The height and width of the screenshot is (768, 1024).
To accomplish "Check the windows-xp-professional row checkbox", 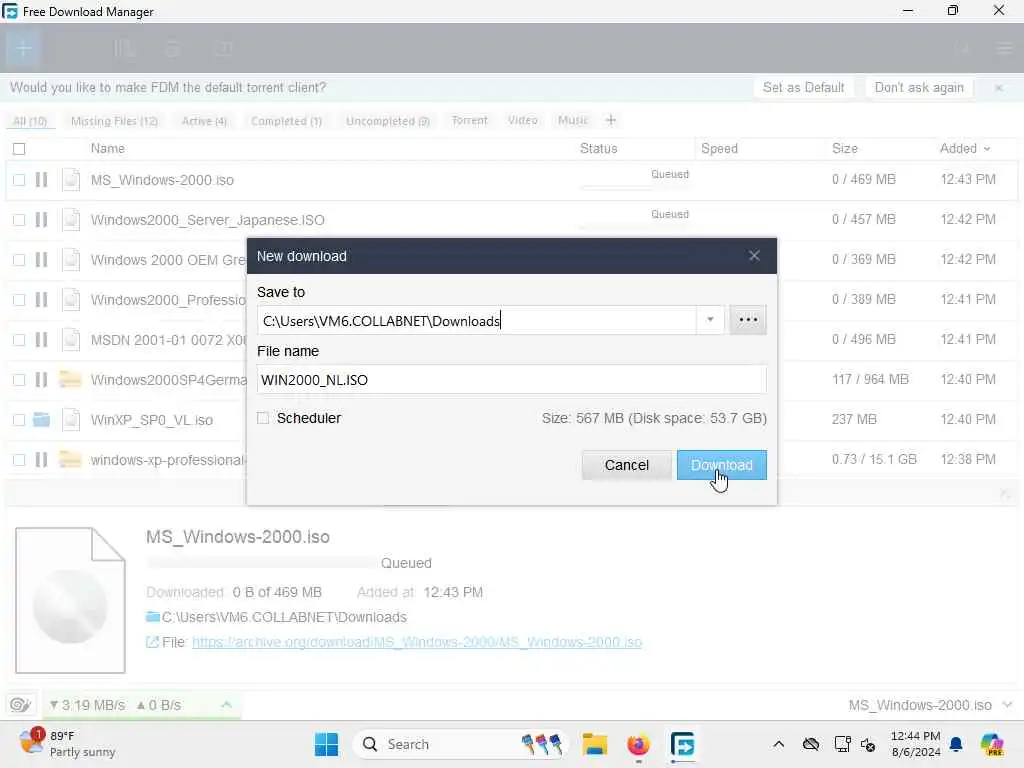I will point(19,460).
